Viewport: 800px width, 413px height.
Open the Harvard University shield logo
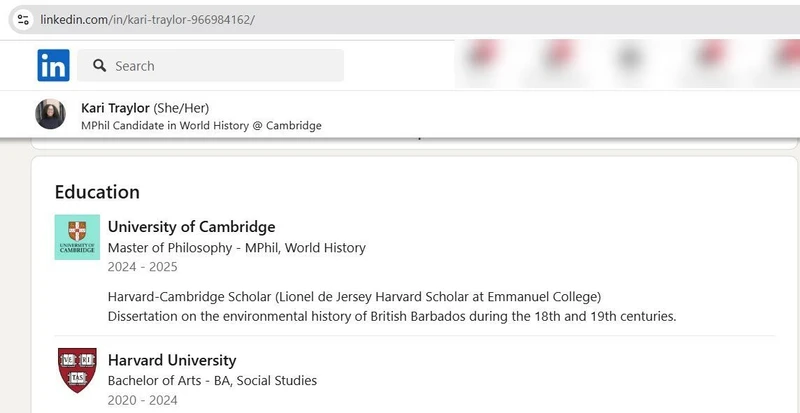click(77, 370)
